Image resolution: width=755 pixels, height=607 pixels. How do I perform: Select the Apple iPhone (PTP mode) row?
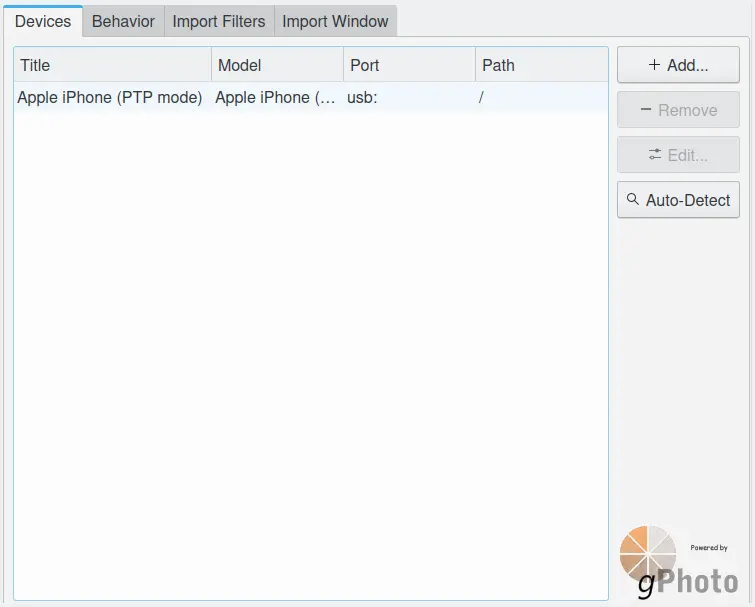(x=110, y=98)
